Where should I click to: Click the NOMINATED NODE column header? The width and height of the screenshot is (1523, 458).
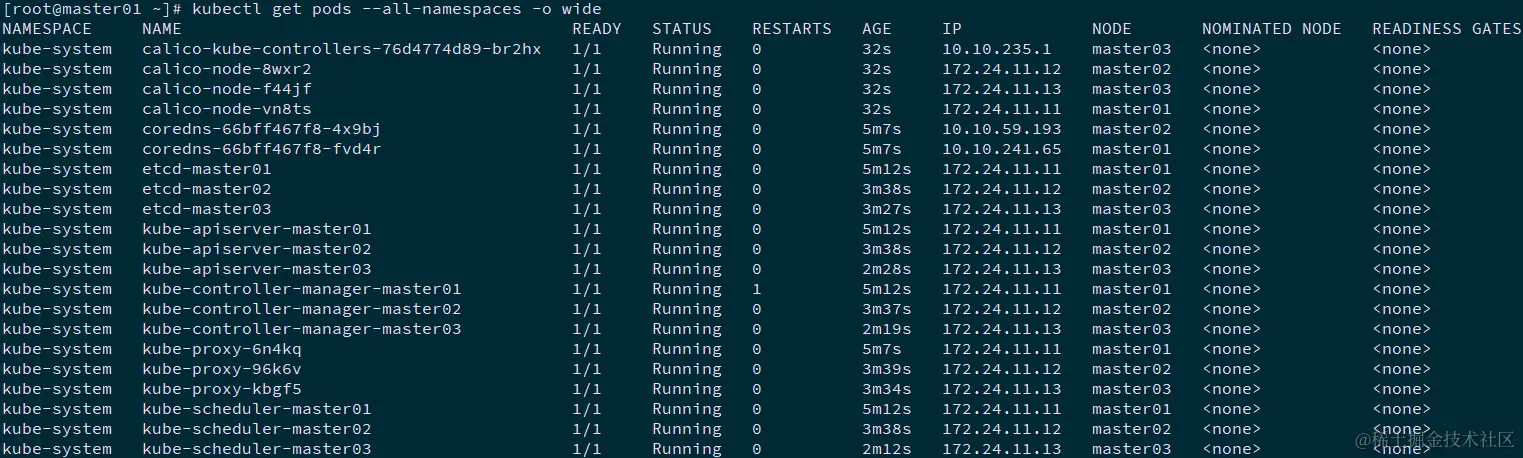tap(1272, 29)
